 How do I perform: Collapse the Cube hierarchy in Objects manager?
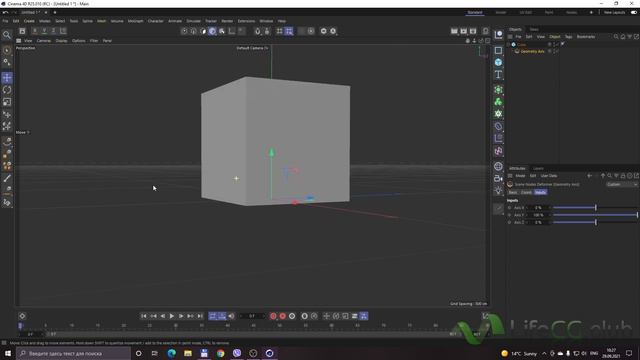click(x=509, y=44)
